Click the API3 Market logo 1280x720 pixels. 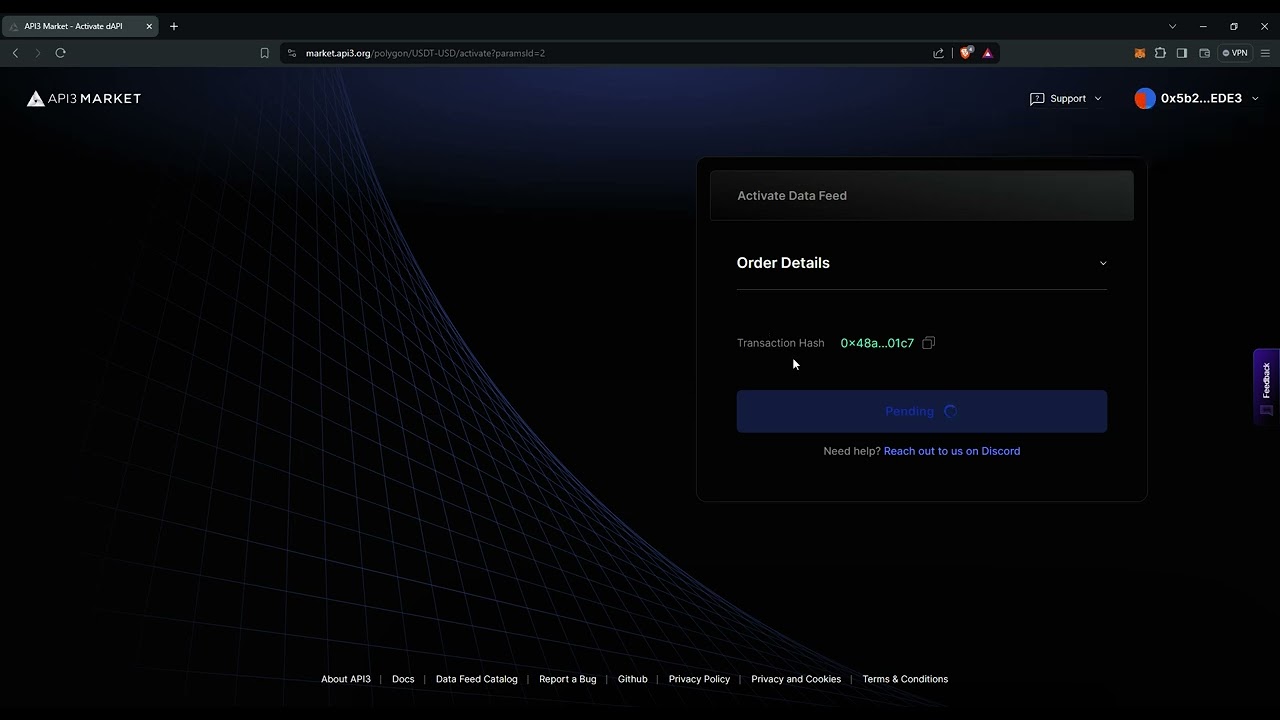tap(84, 98)
